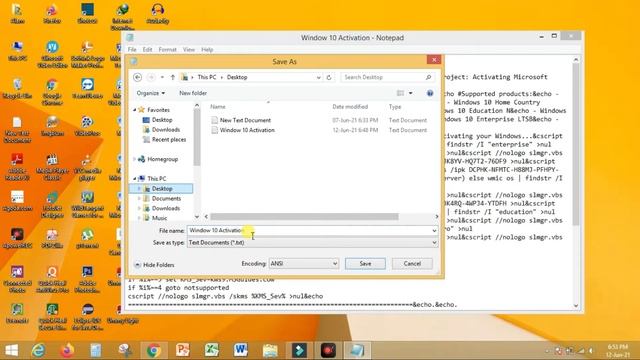
Task: Click the volume icon in system tray
Action: click(x=591, y=351)
